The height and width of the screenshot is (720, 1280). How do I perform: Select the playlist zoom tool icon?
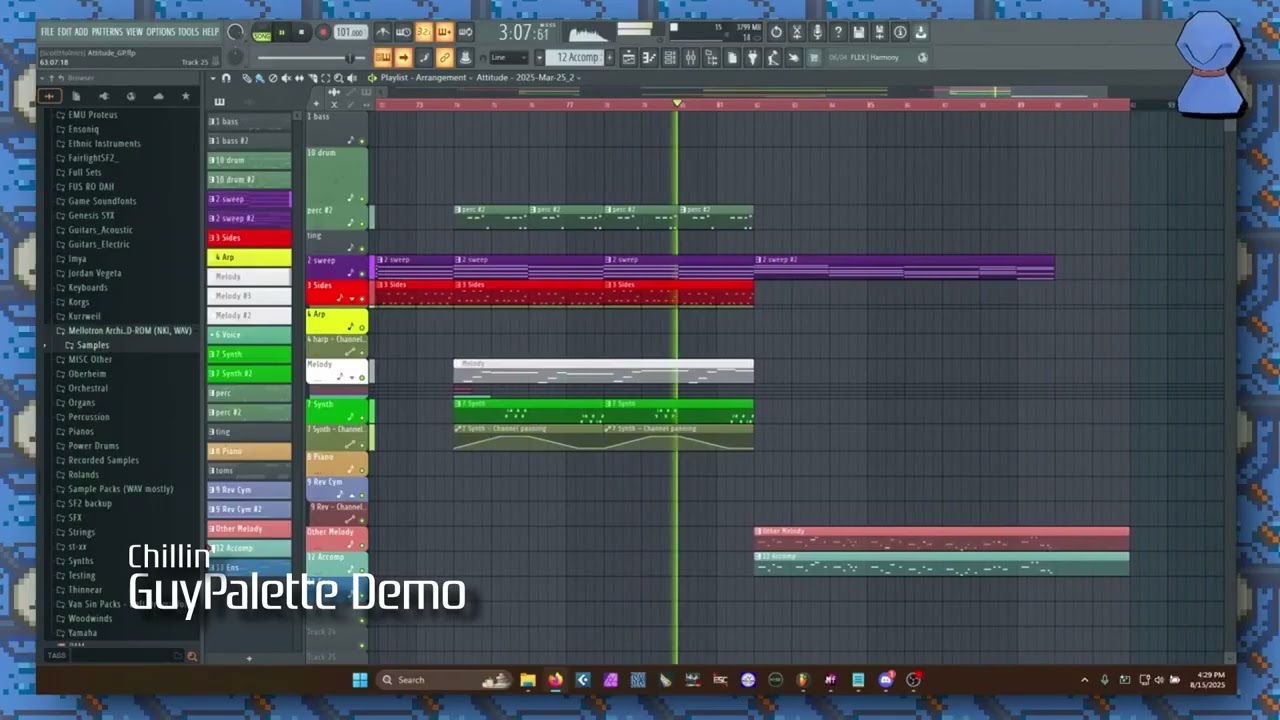(338, 78)
